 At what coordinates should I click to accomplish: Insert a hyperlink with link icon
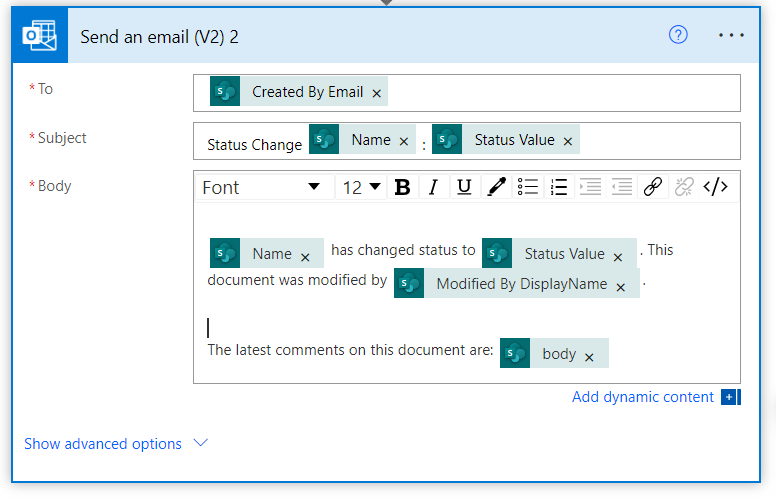click(x=653, y=187)
